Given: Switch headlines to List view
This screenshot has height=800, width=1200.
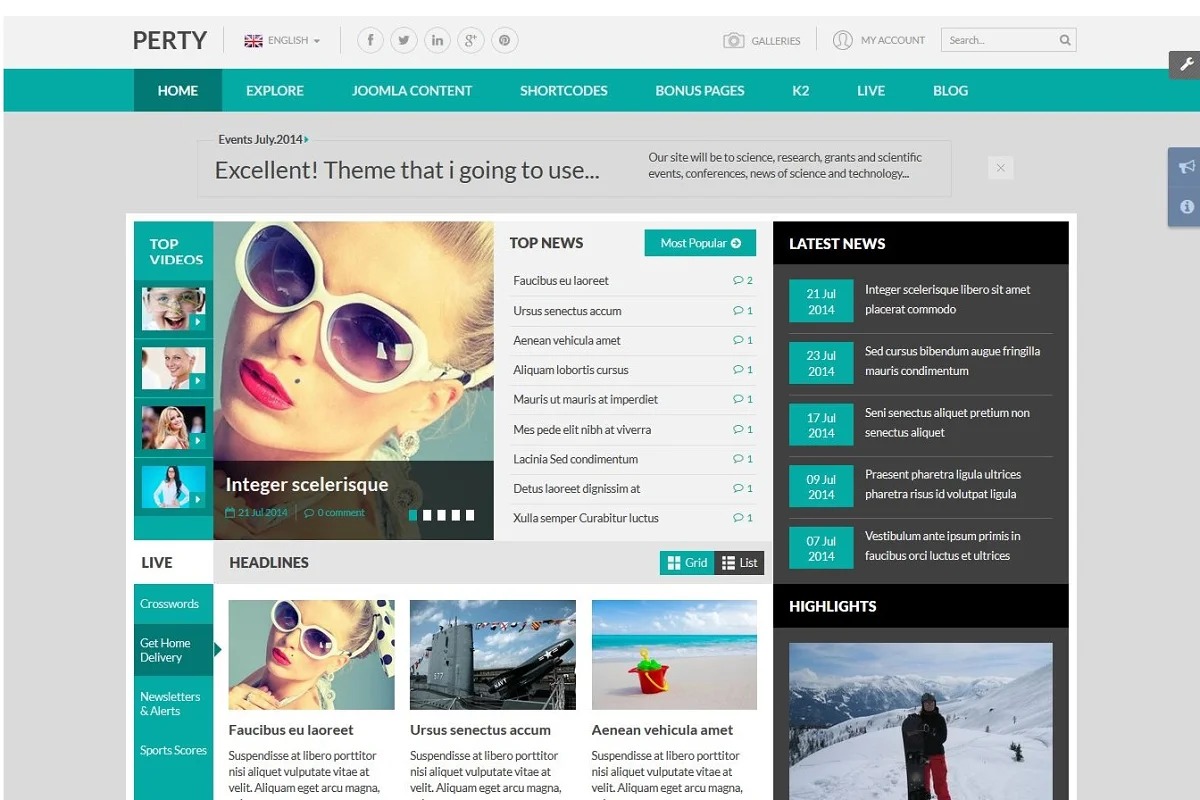Looking at the screenshot, I should (739, 563).
